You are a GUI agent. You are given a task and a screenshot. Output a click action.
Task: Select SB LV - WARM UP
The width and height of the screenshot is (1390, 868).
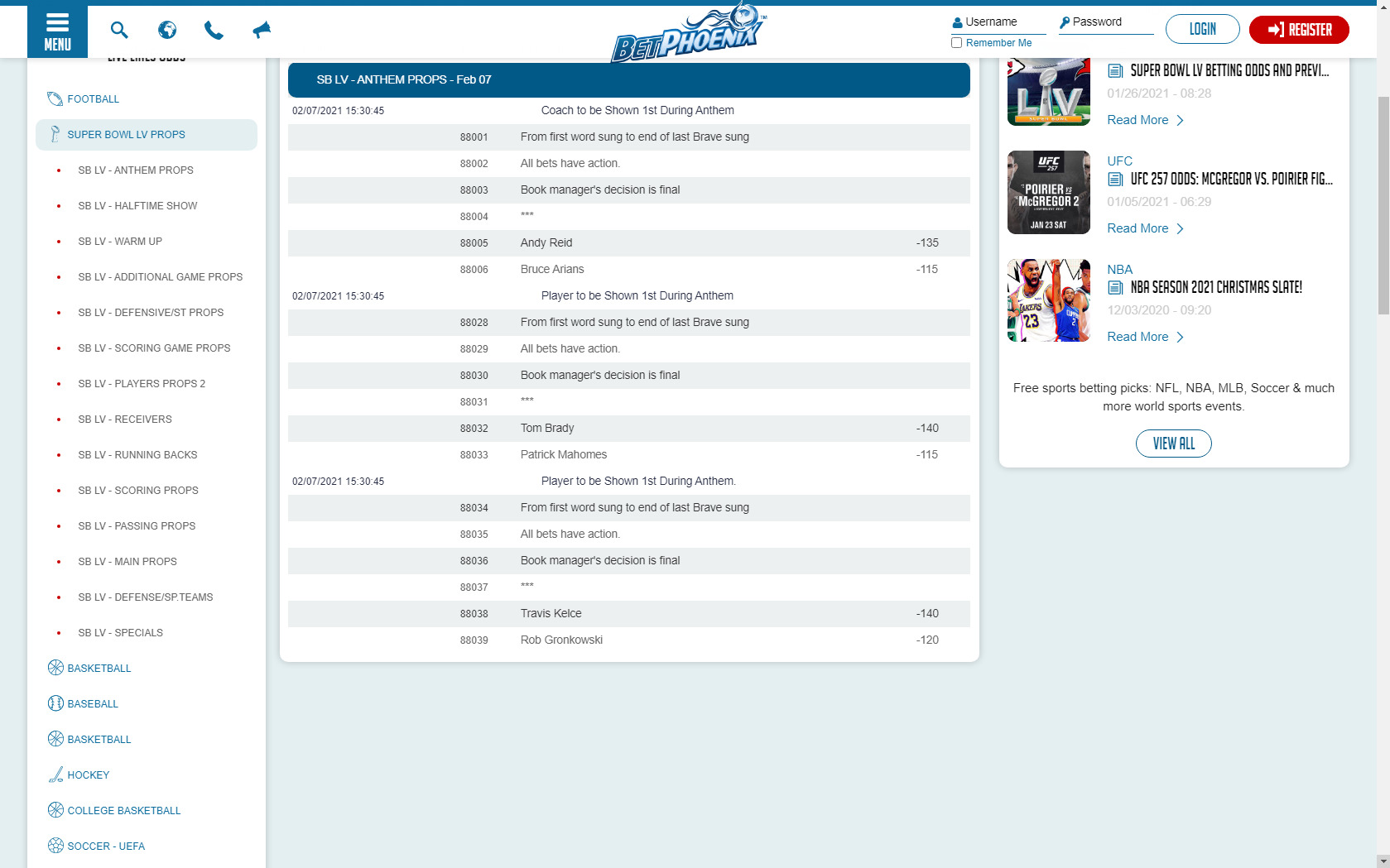tap(120, 242)
